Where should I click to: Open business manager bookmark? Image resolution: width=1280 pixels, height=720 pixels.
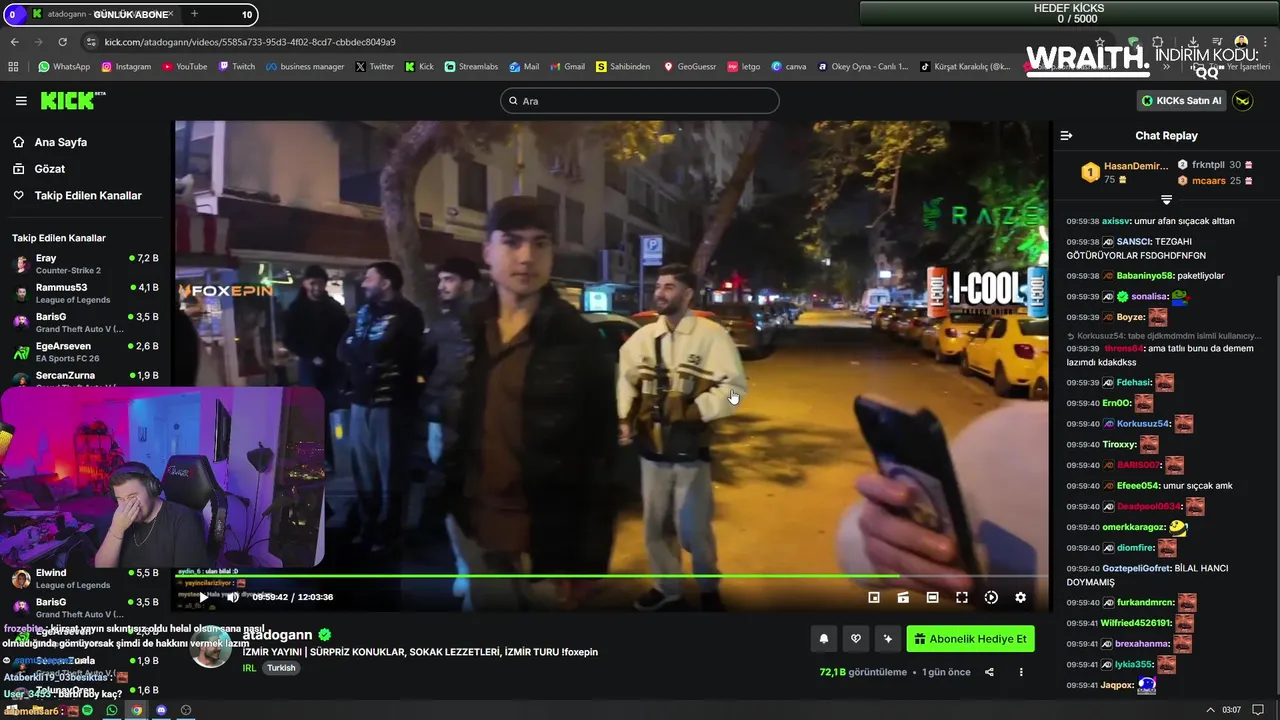pos(304,67)
